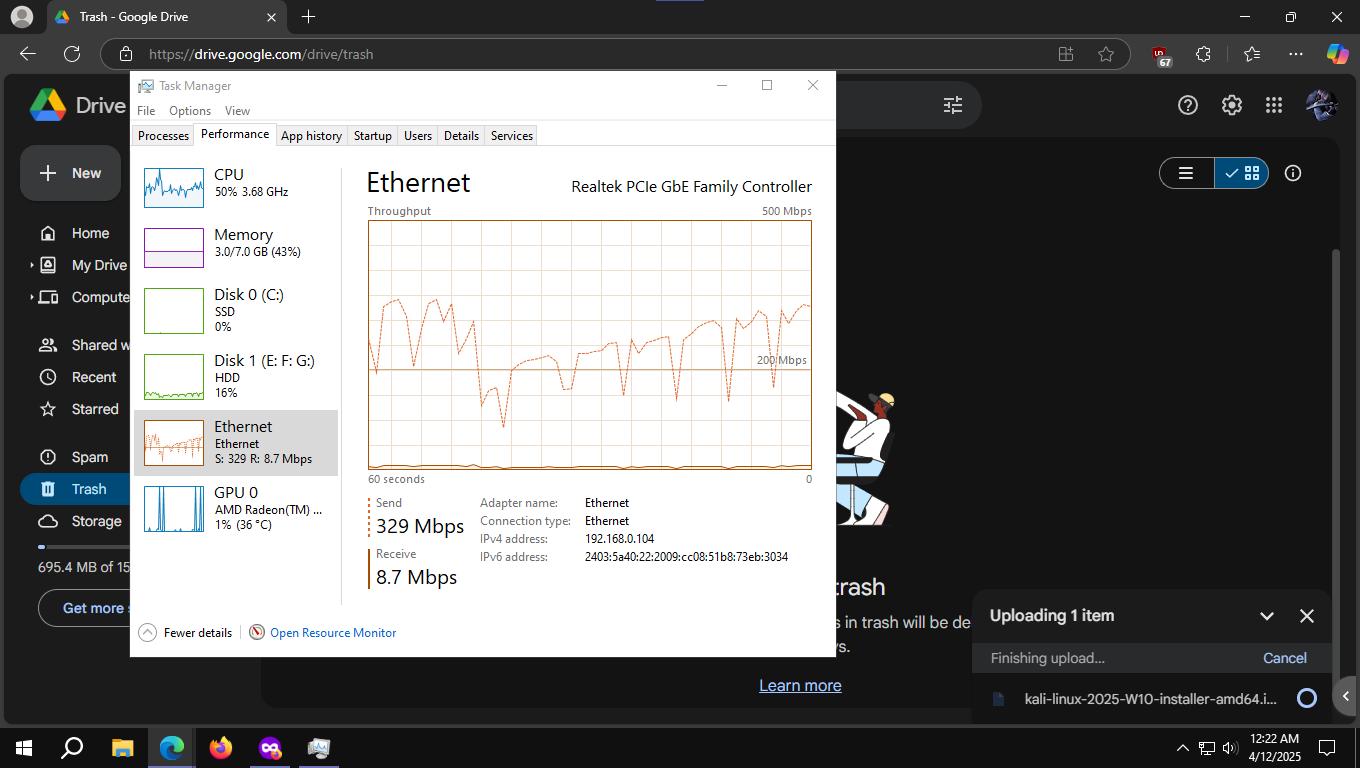Show Drive details info panel
Viewport: 1360px width, 768px height.
coord(1293,173)
